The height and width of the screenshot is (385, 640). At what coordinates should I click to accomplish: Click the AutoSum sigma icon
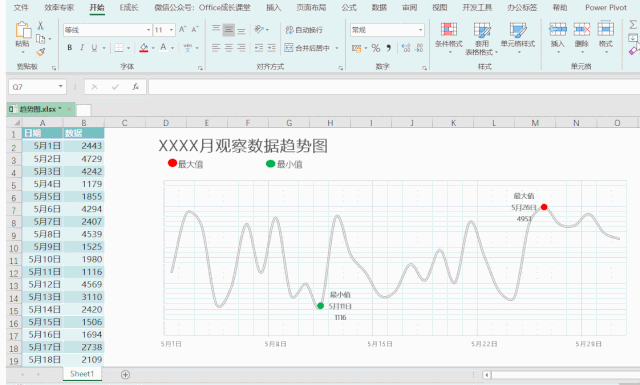(633, 25)
